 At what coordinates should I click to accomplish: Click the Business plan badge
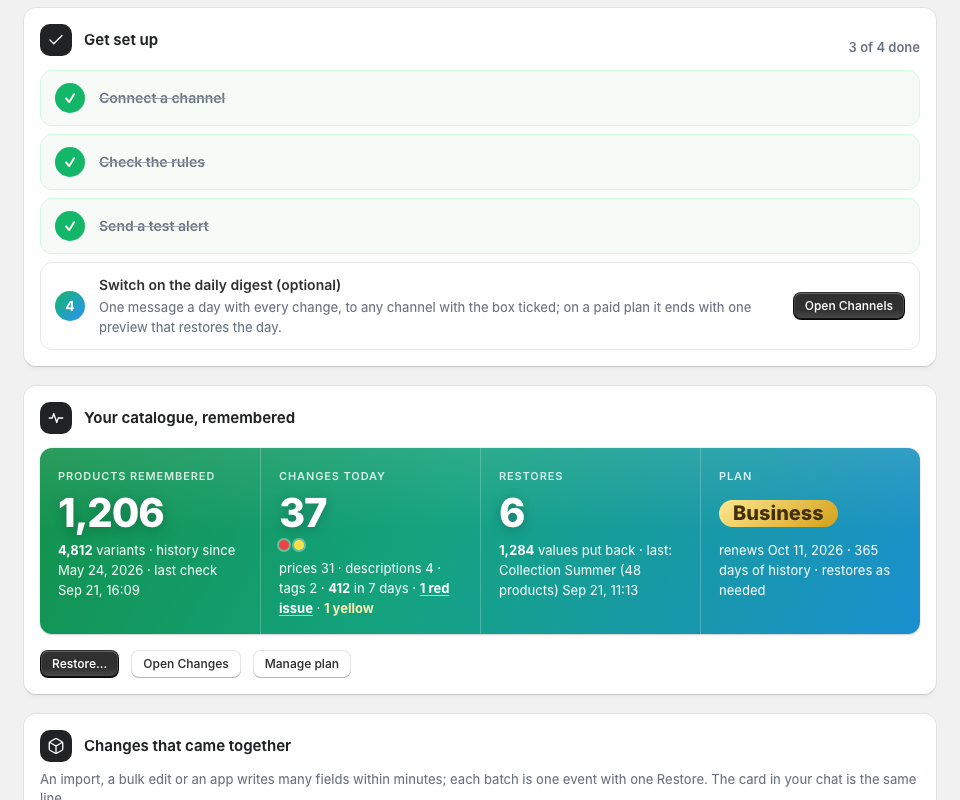tap(778, 513)
